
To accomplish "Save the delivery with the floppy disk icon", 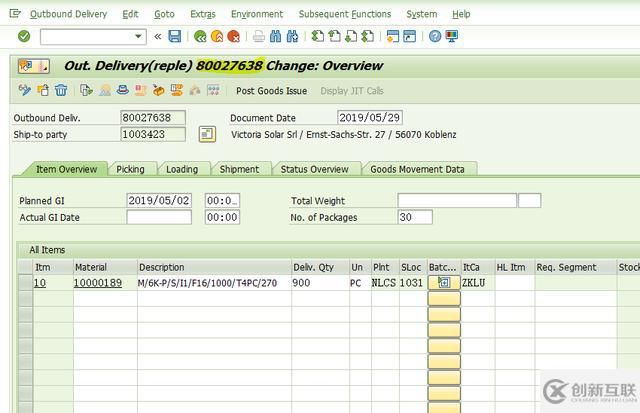I will [175, 37].
